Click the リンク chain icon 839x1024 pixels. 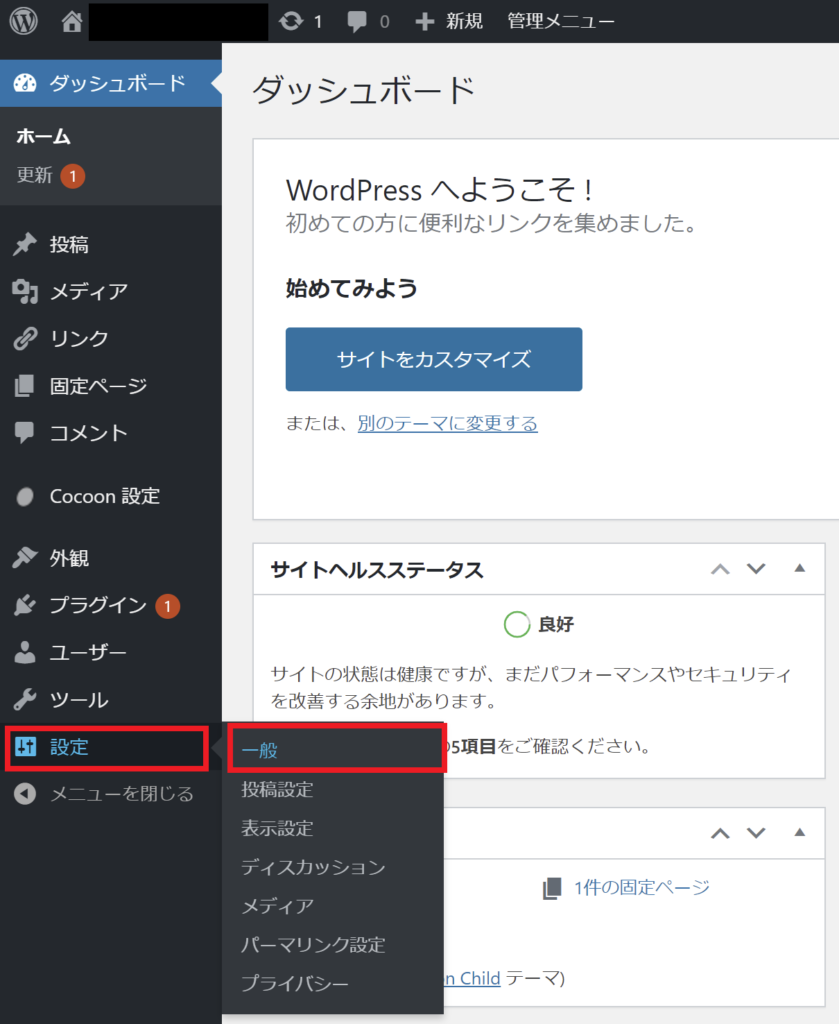click(x=25, y=338)
